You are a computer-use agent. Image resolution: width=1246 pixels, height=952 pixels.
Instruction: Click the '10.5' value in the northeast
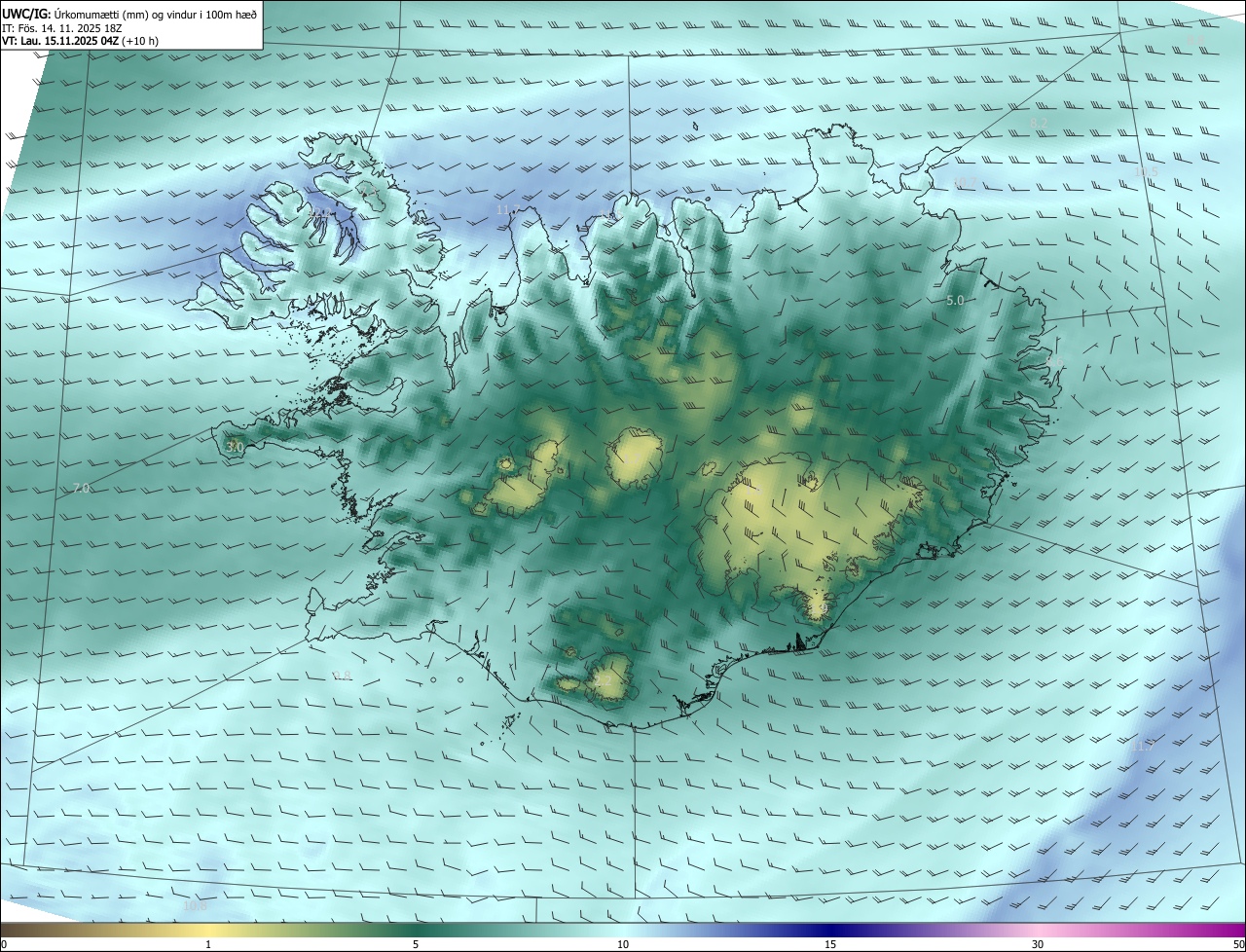click(1147, 172)
